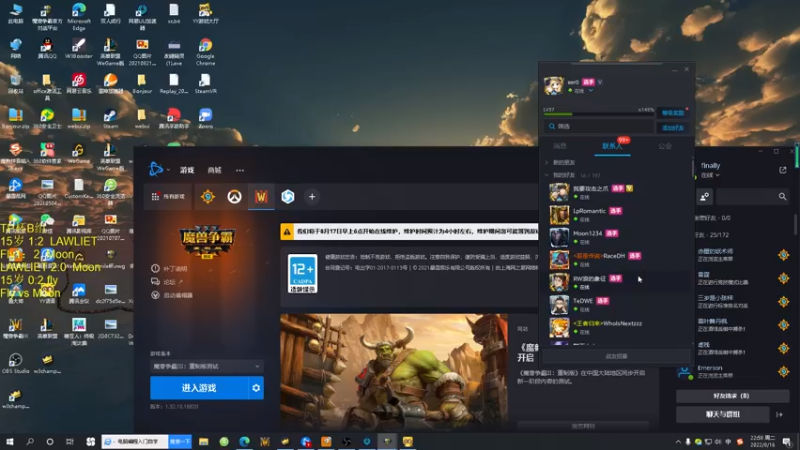This screenshot has width=800, height=450.
Task: Open the orc news banner image
Action: pyautogui.click(x=394, y=371)
